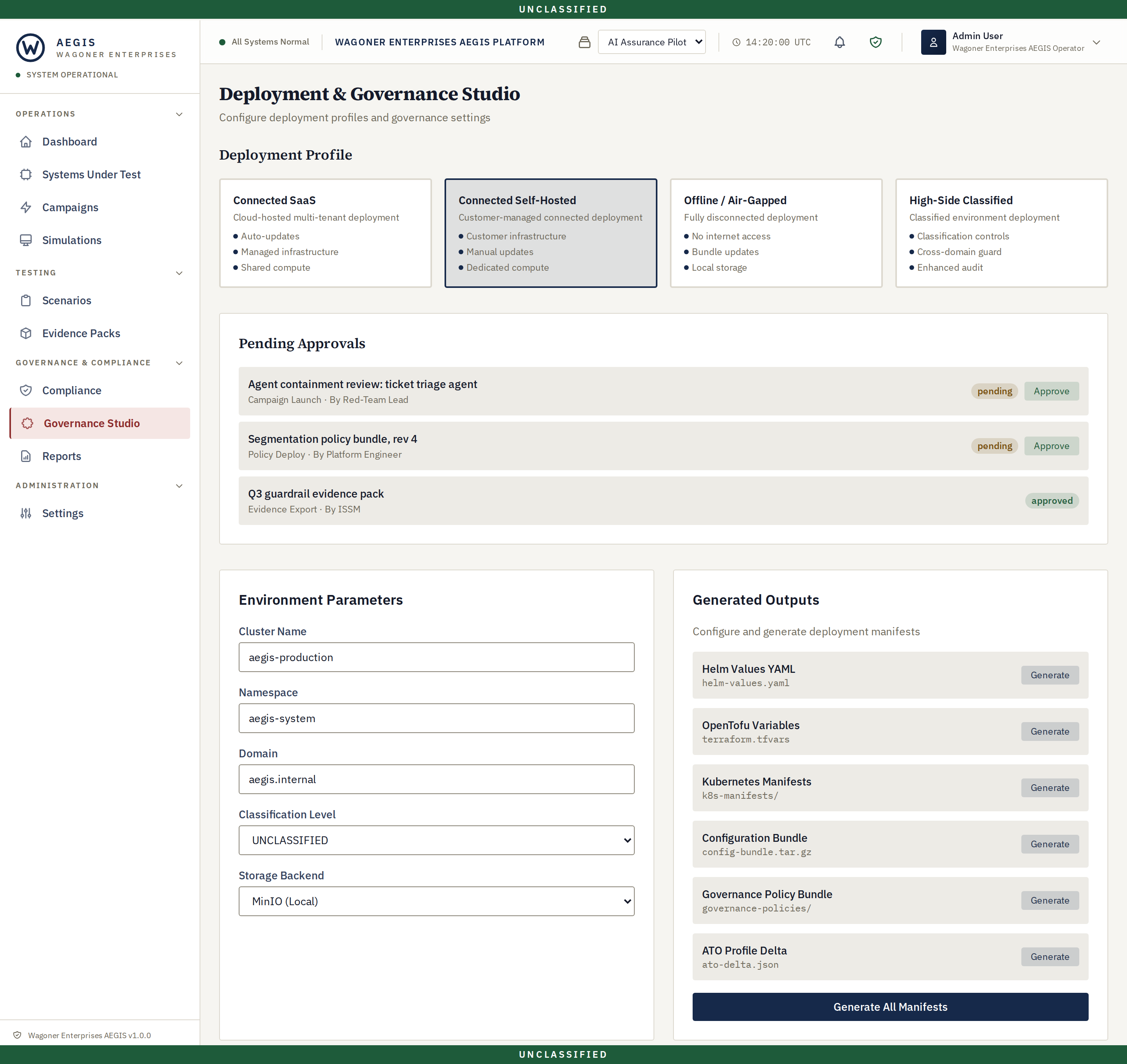Collapse the Testing section
The width and height of the screenshot is (1127, 1064).
coord(179,273)
